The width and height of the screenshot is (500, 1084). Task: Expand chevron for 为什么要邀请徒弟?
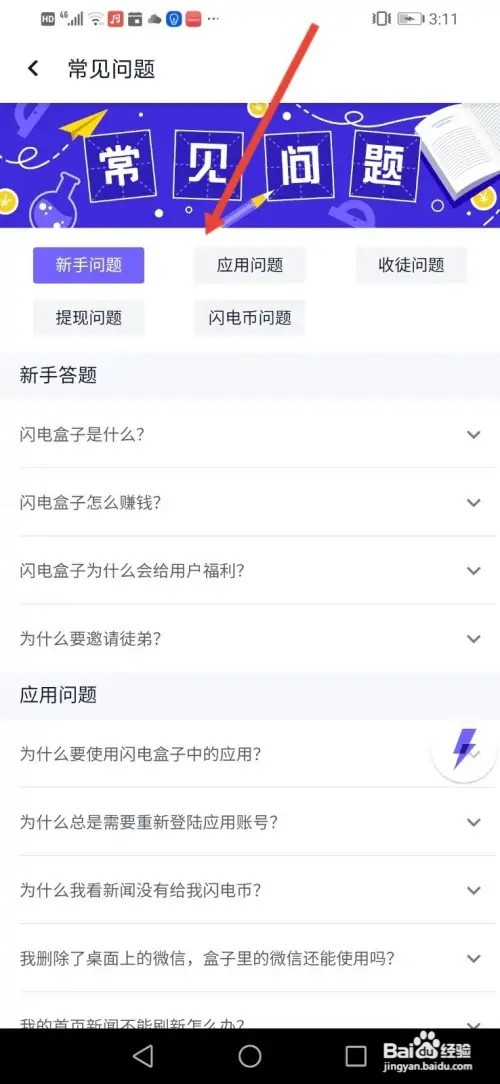click(x=473, y=639)
